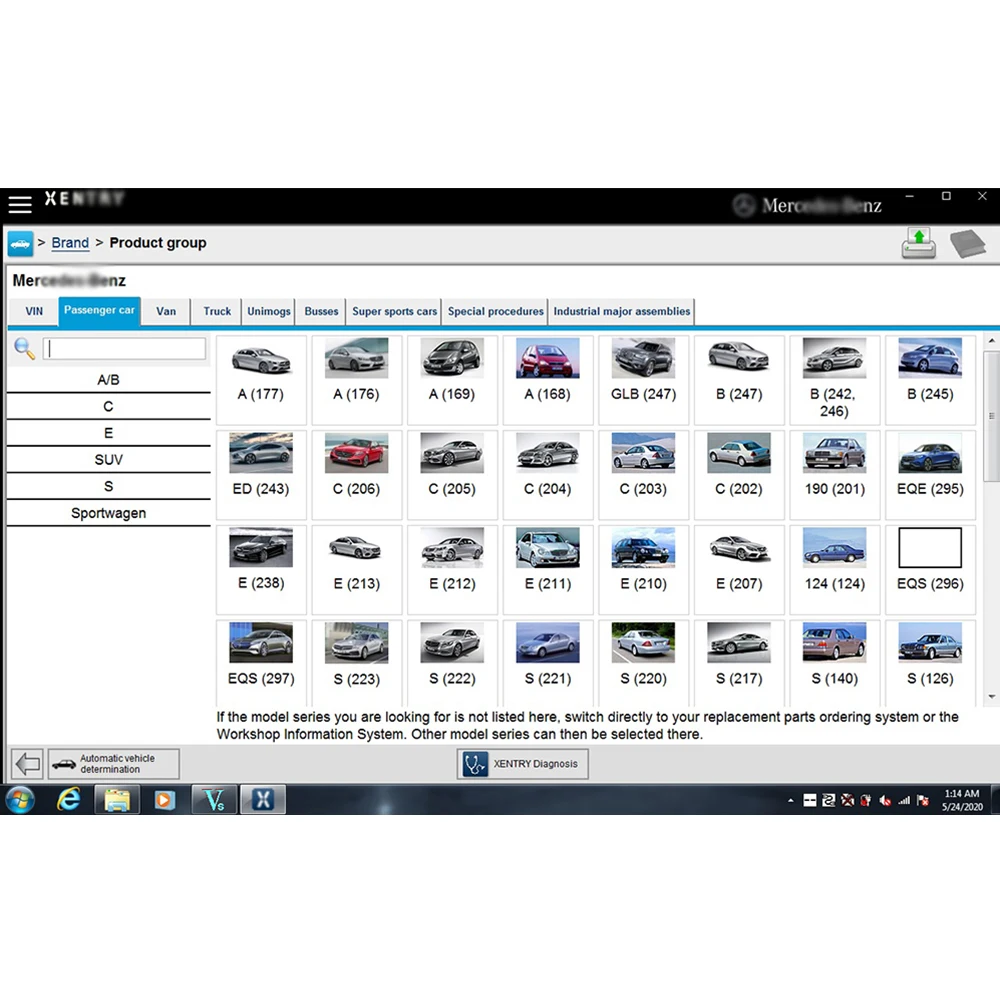This screenshot has height=1000, width=1000.
Task: Select the C (204) model
Action: pyautogui.click(x=548, y=475)
